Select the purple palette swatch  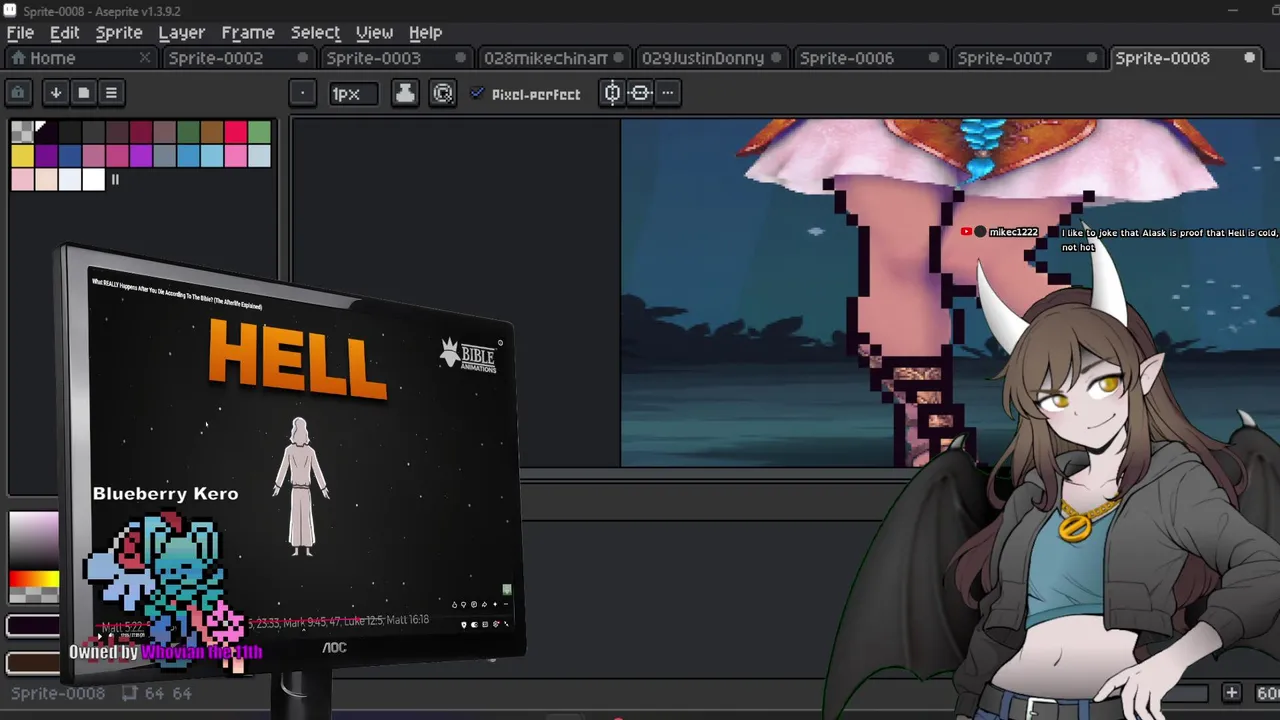click(46, 156)
